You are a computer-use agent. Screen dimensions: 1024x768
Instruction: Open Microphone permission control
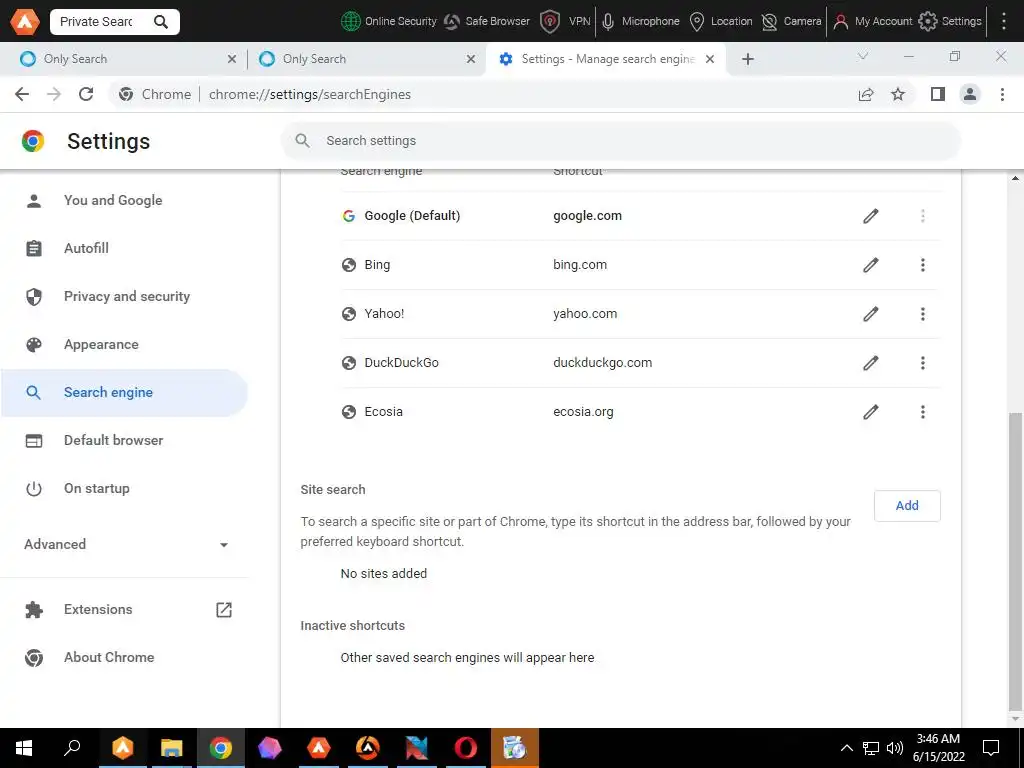coord(641,22)
